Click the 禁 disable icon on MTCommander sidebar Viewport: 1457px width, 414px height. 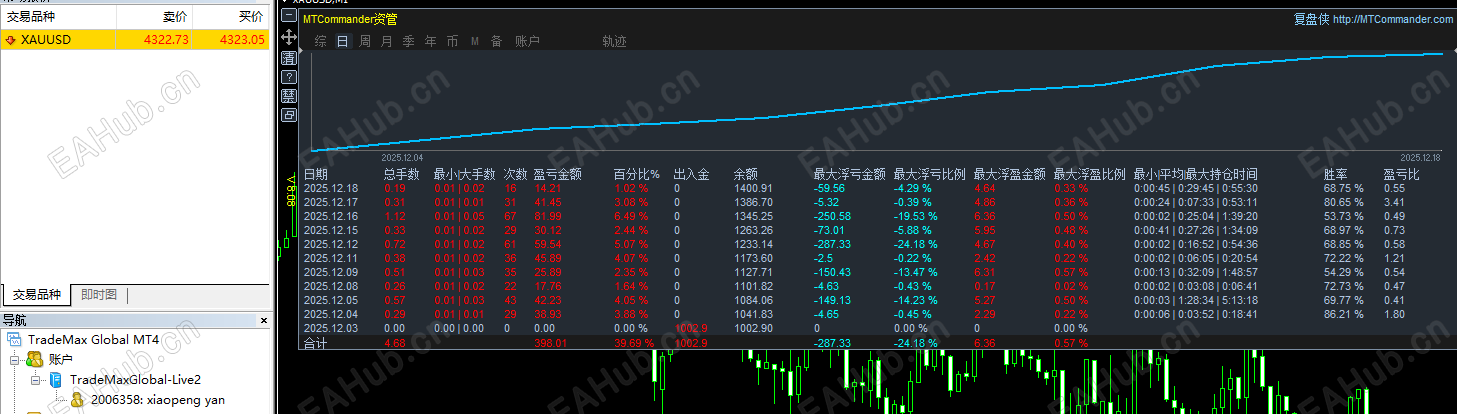289,96
